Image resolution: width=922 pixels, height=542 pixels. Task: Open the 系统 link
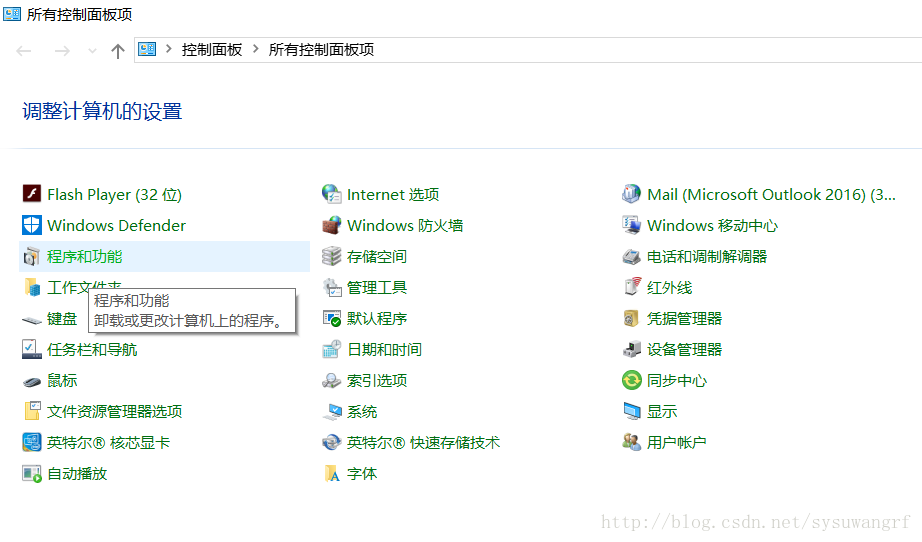click(362, 411)
